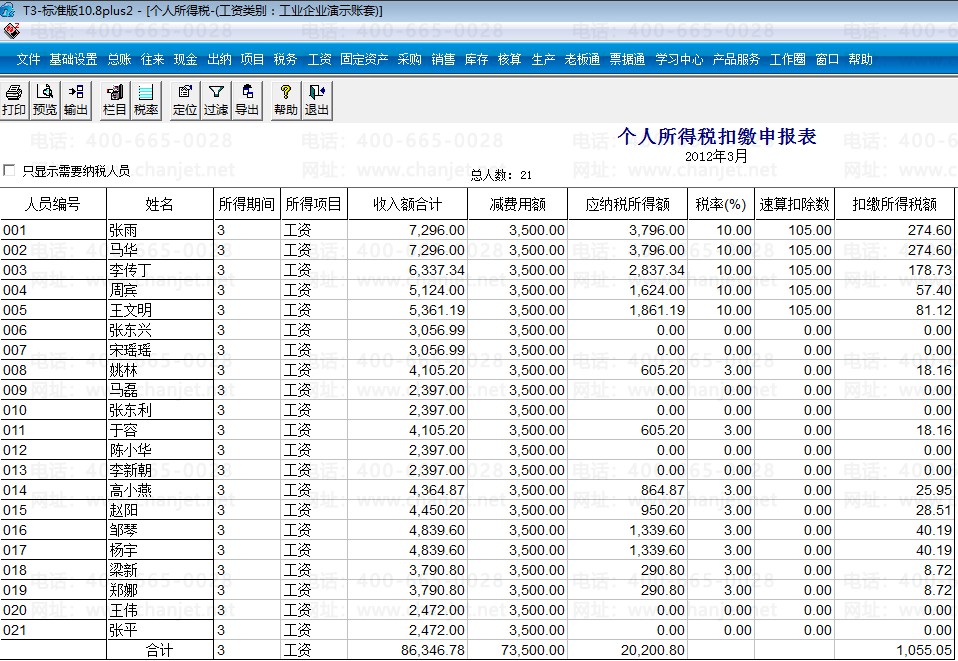958x661 pixels.
Task: Open the 学习中心 menu
Action: pos(679,60)
